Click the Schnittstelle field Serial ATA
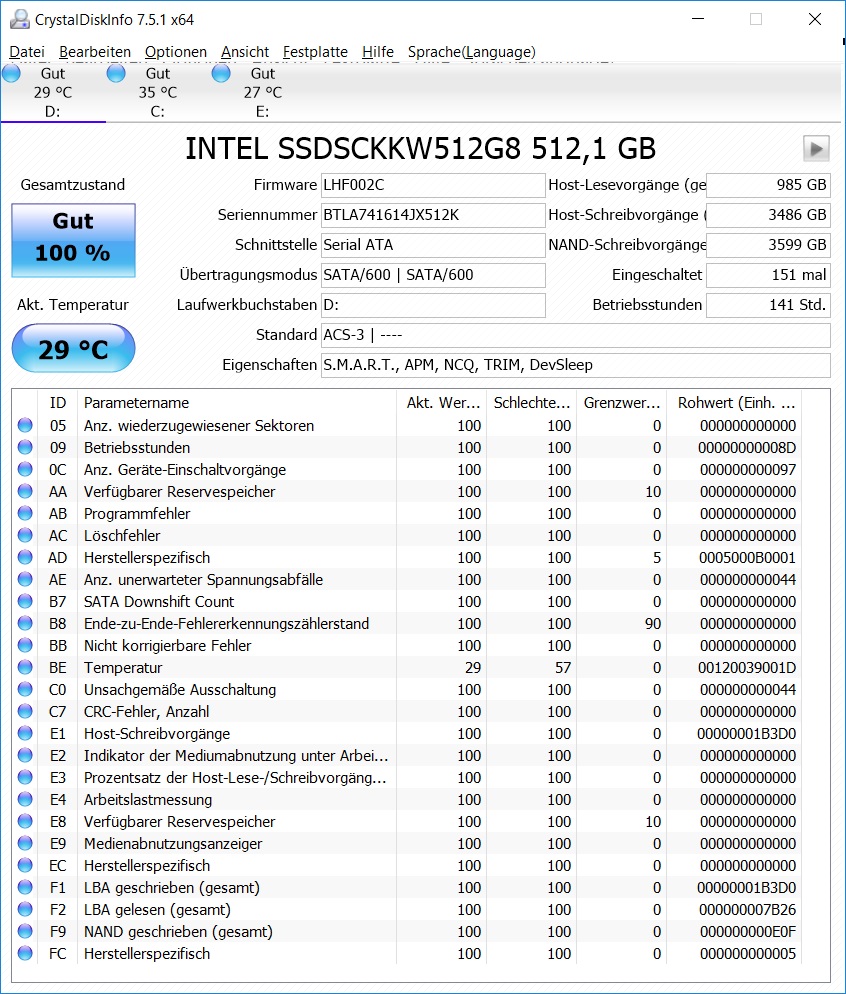 click(x=433, y=245)
